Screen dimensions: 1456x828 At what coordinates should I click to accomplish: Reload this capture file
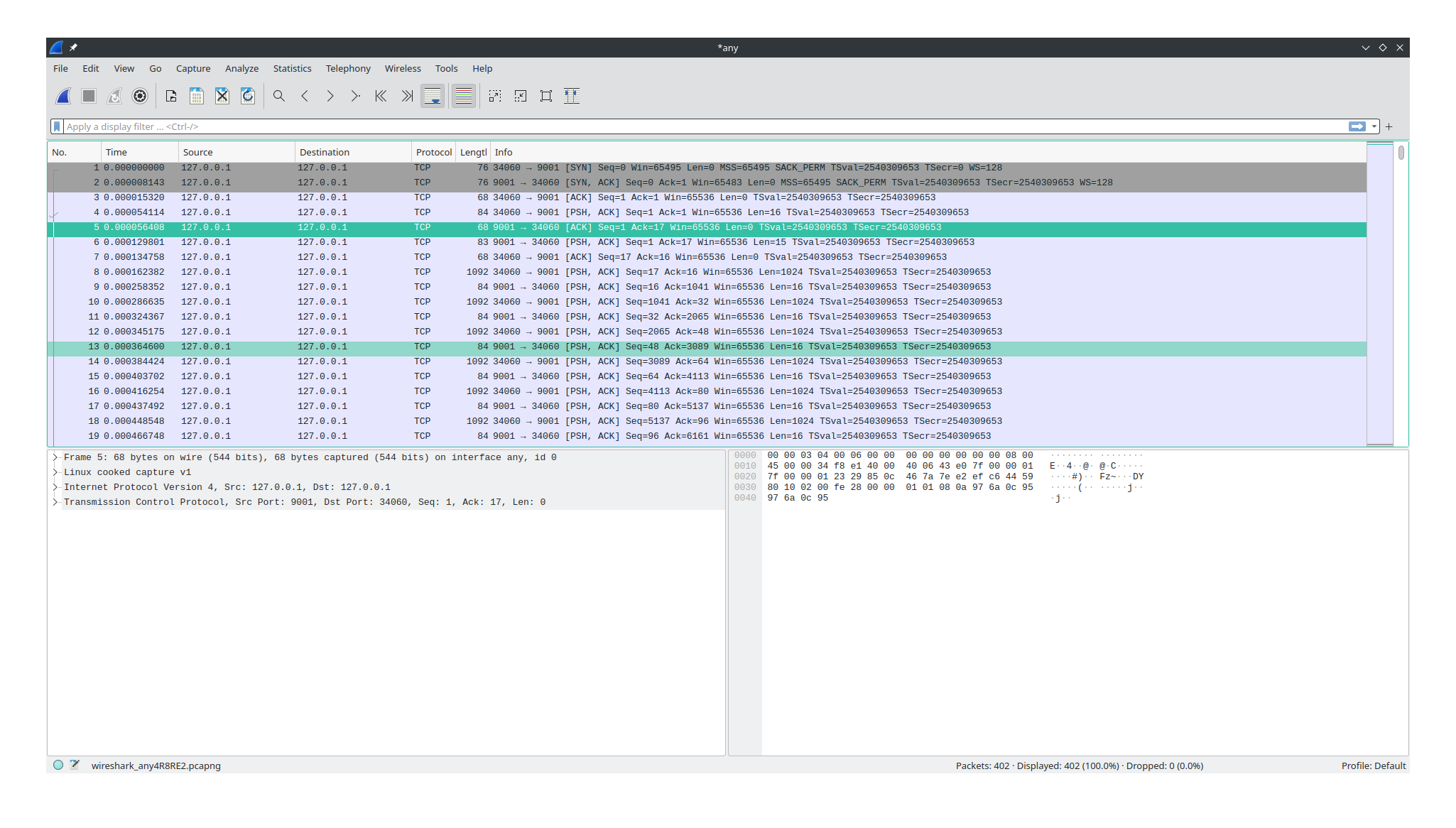pos(248,96)
